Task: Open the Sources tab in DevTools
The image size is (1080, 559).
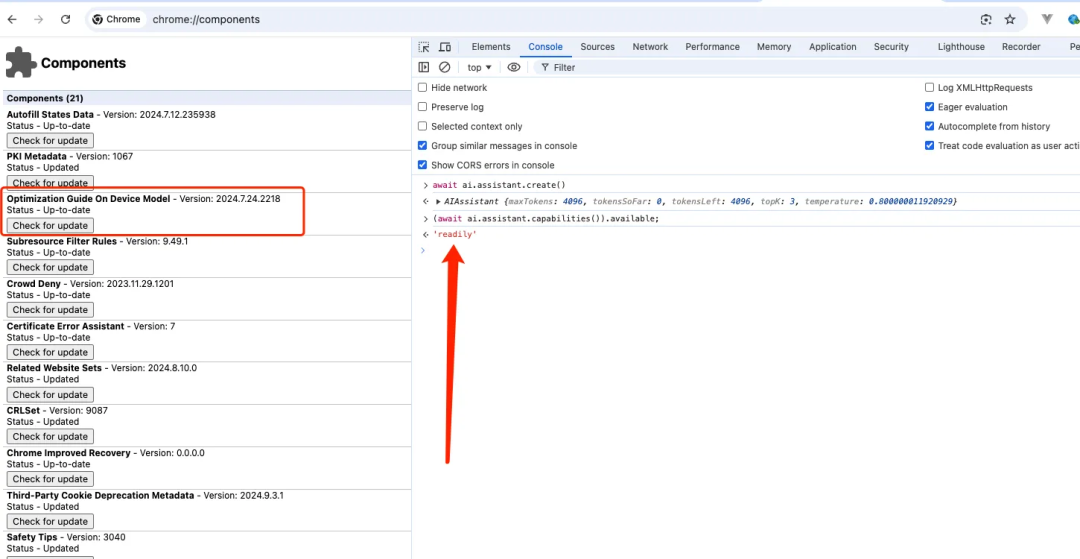Action: (597, 47)
